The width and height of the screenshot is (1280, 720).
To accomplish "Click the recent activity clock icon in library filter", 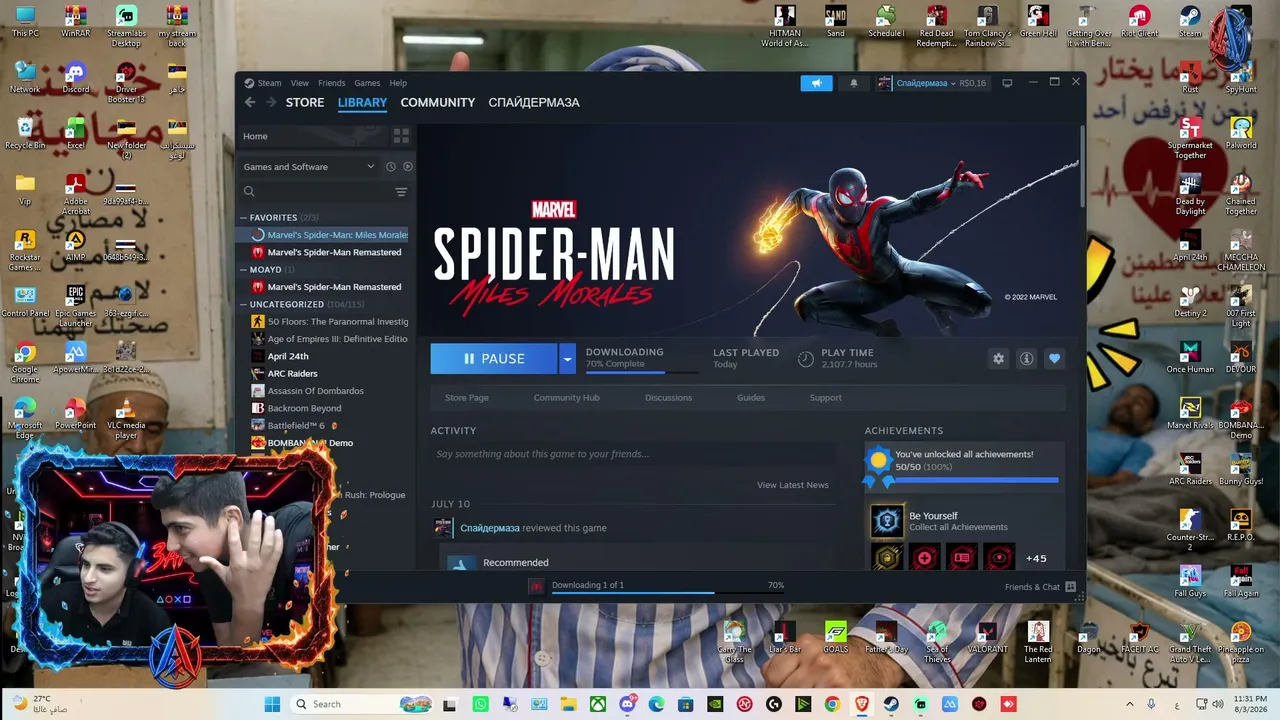I will (x=391, y=167).
